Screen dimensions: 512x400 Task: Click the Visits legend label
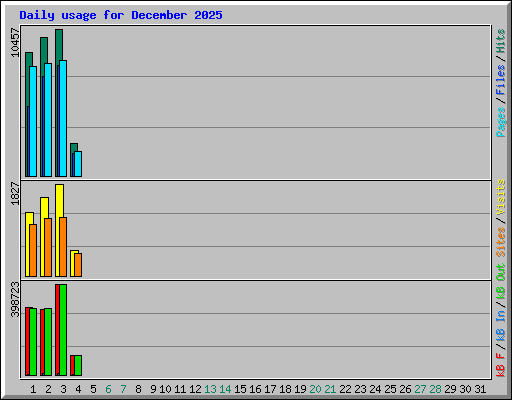coord(501,198)
